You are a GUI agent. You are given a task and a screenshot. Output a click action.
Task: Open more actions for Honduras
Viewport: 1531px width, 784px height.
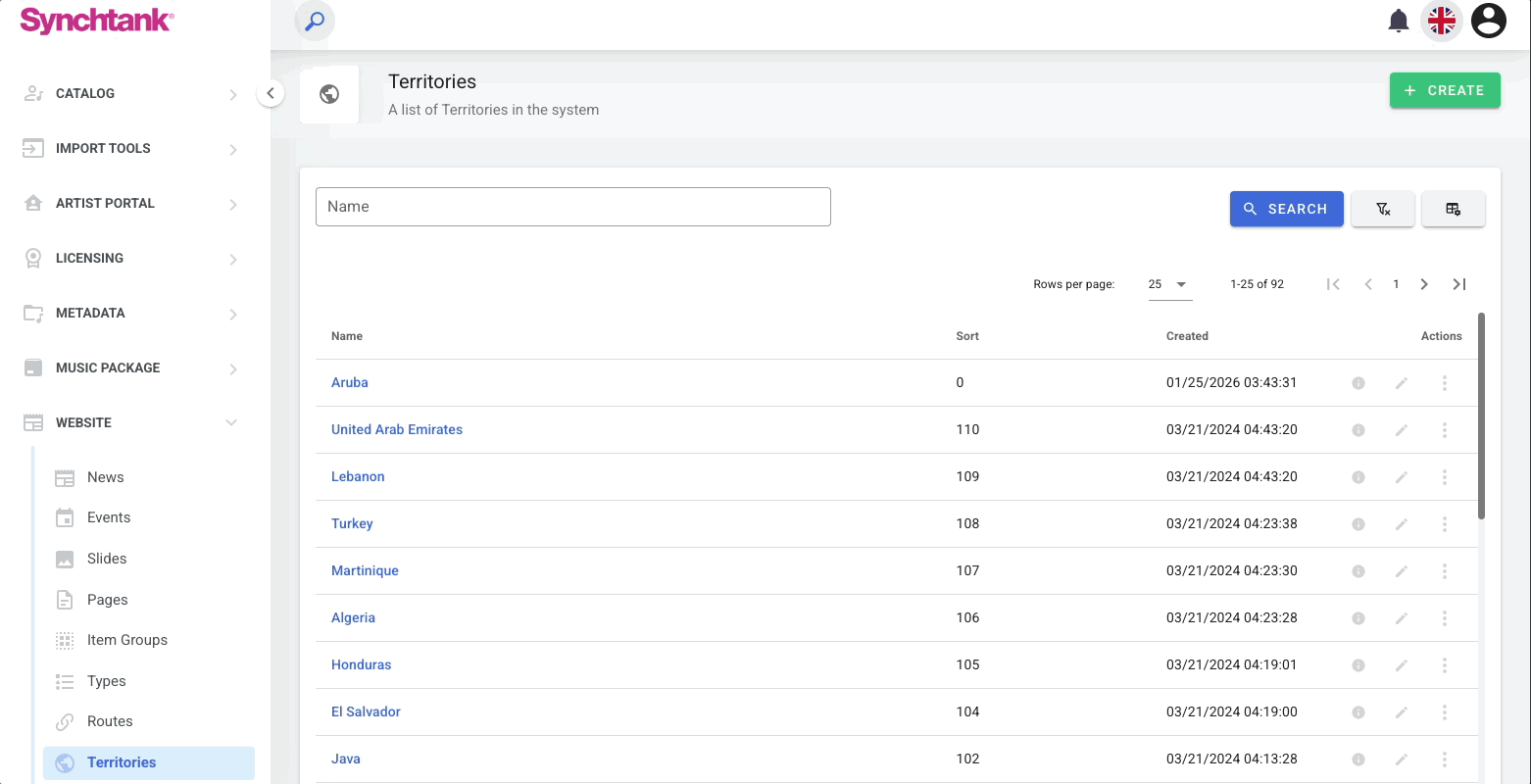[x=1445, y=665]
